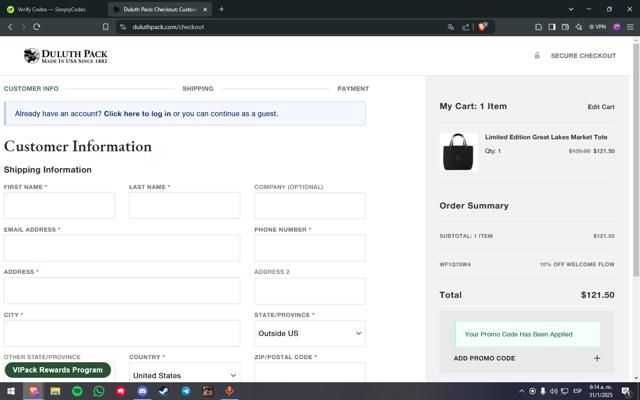
Task: Open State/Province dropdown showing Outside US
Action: [310, 333]
